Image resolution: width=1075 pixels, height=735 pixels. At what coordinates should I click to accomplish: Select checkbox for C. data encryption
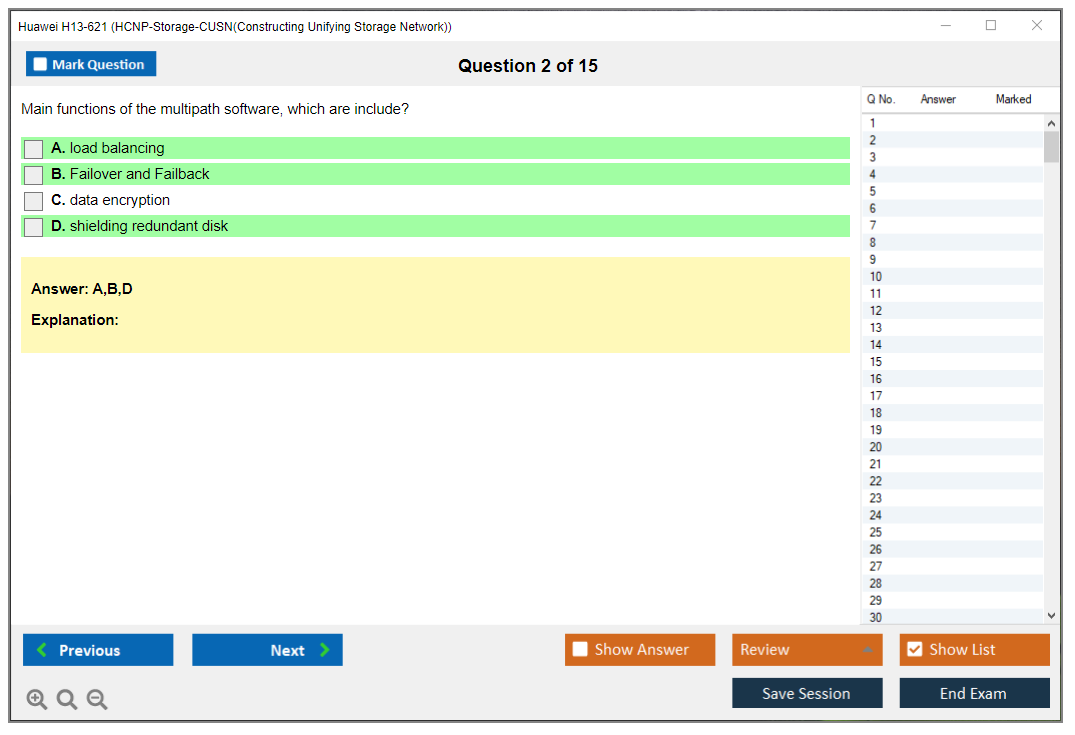tap(34, 201)
